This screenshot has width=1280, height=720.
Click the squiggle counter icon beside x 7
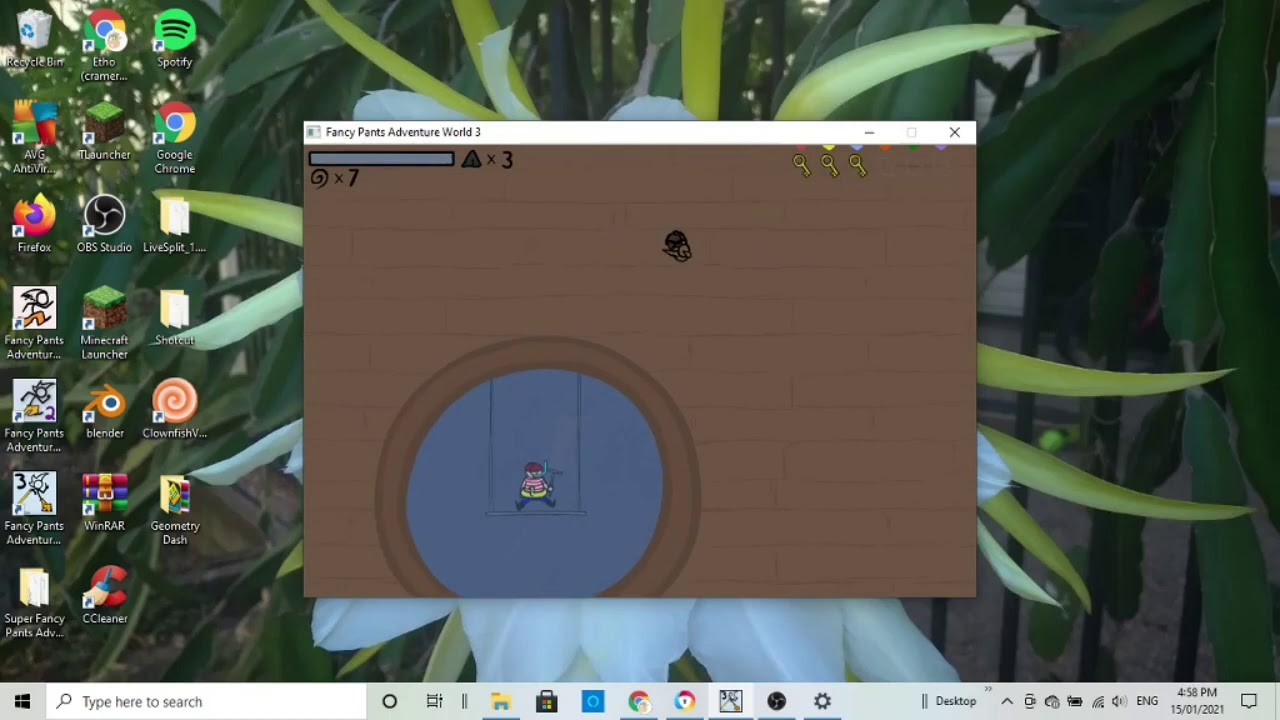point(319,178)
